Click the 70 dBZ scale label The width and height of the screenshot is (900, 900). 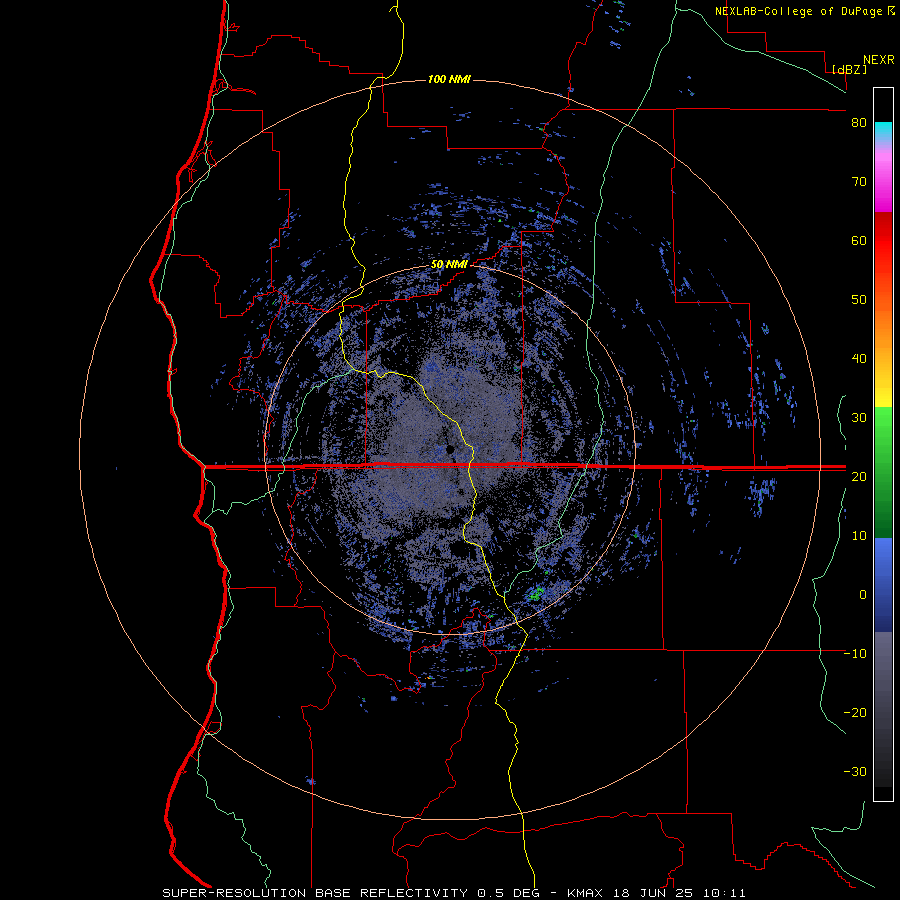coord(859,182)
